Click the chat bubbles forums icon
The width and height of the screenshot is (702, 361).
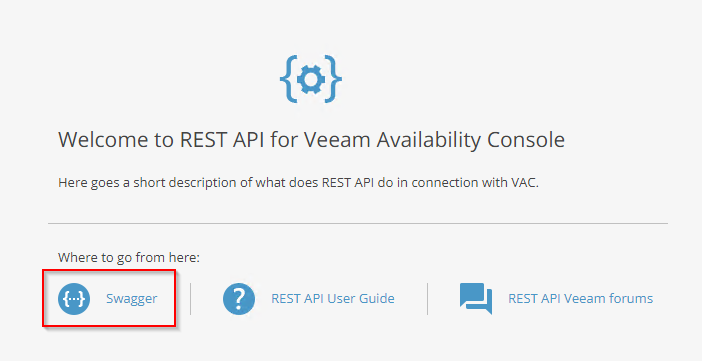tap(476, 298)
